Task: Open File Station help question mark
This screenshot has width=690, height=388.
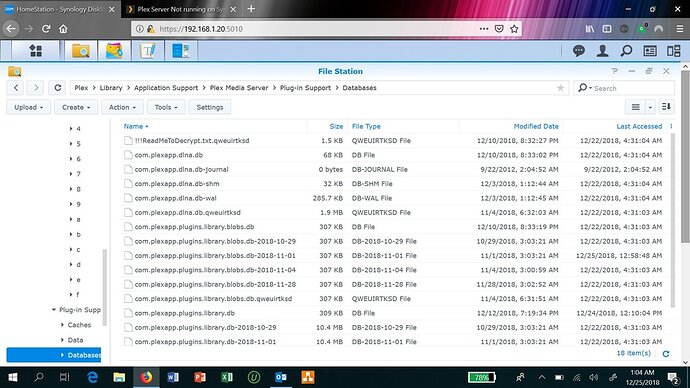Action: [615, 71]
